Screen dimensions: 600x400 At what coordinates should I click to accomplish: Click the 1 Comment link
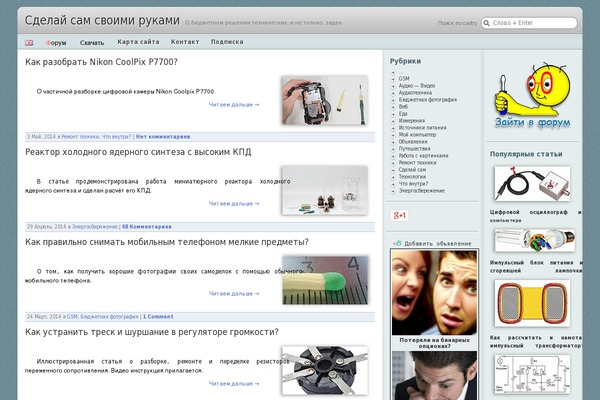158,317
